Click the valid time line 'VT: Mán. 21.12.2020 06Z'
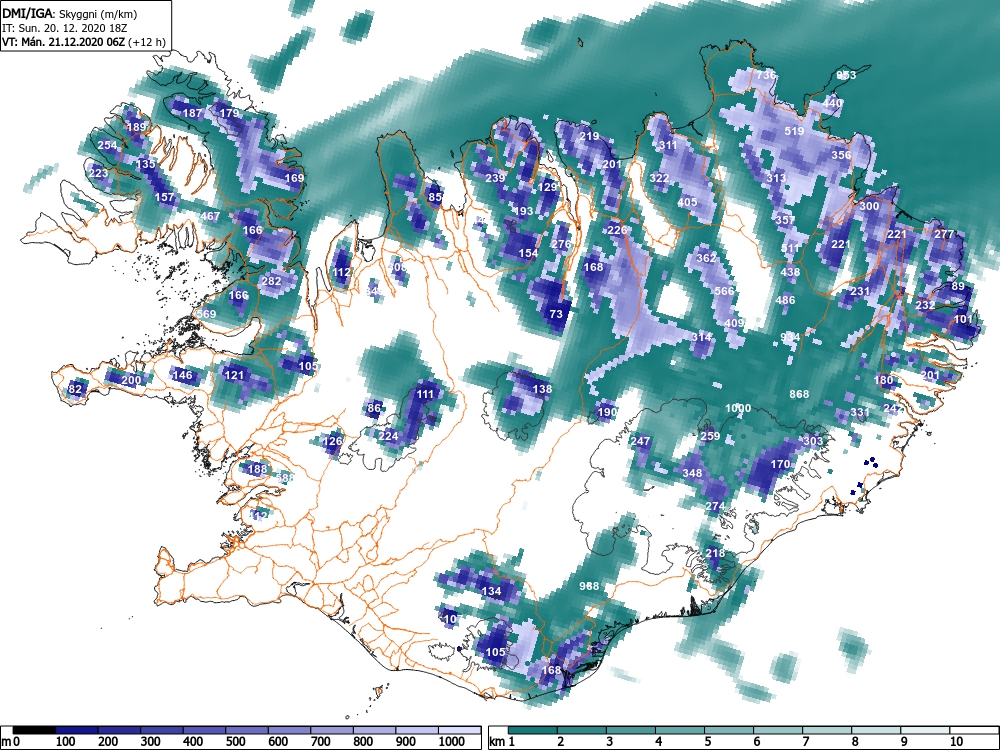The height and width of the screenshot is (750, 1000). [x=64, y=42]
